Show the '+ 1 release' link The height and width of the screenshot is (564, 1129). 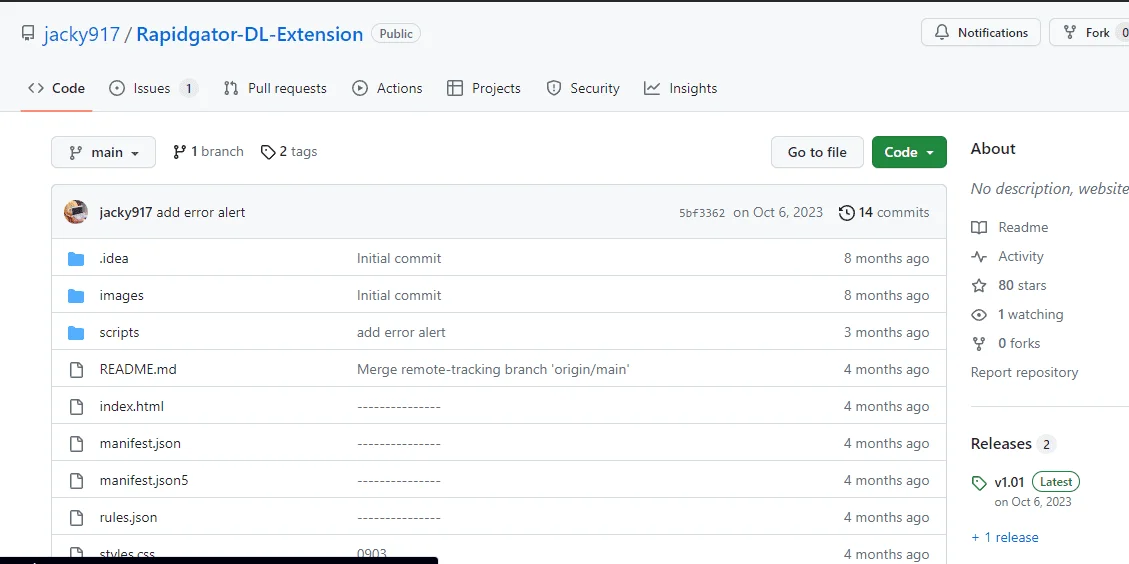pyautogui.click(x=1004, y=537)
